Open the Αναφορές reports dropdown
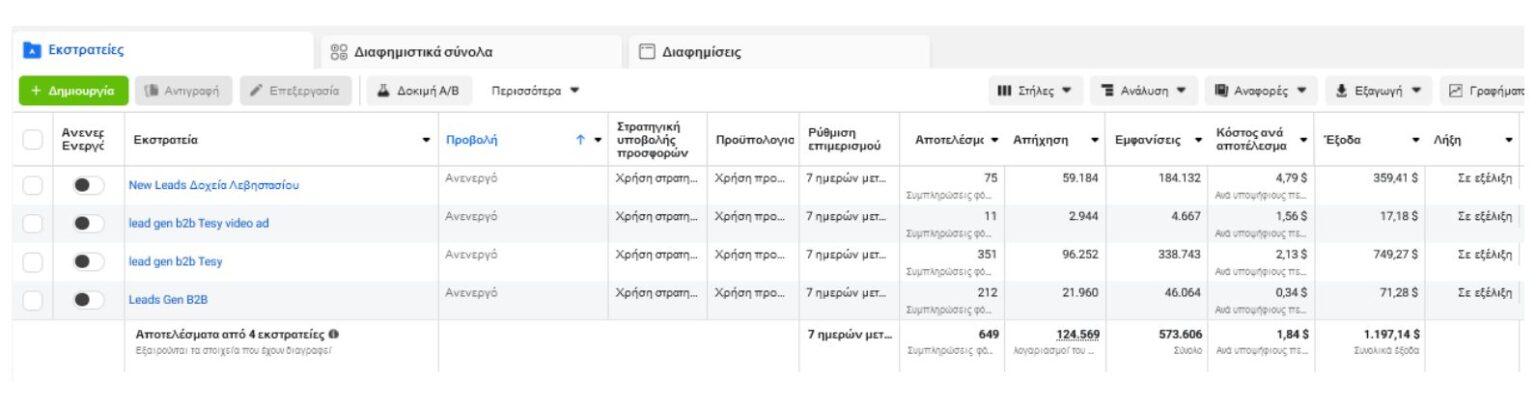 click(x=1261, y=91)
